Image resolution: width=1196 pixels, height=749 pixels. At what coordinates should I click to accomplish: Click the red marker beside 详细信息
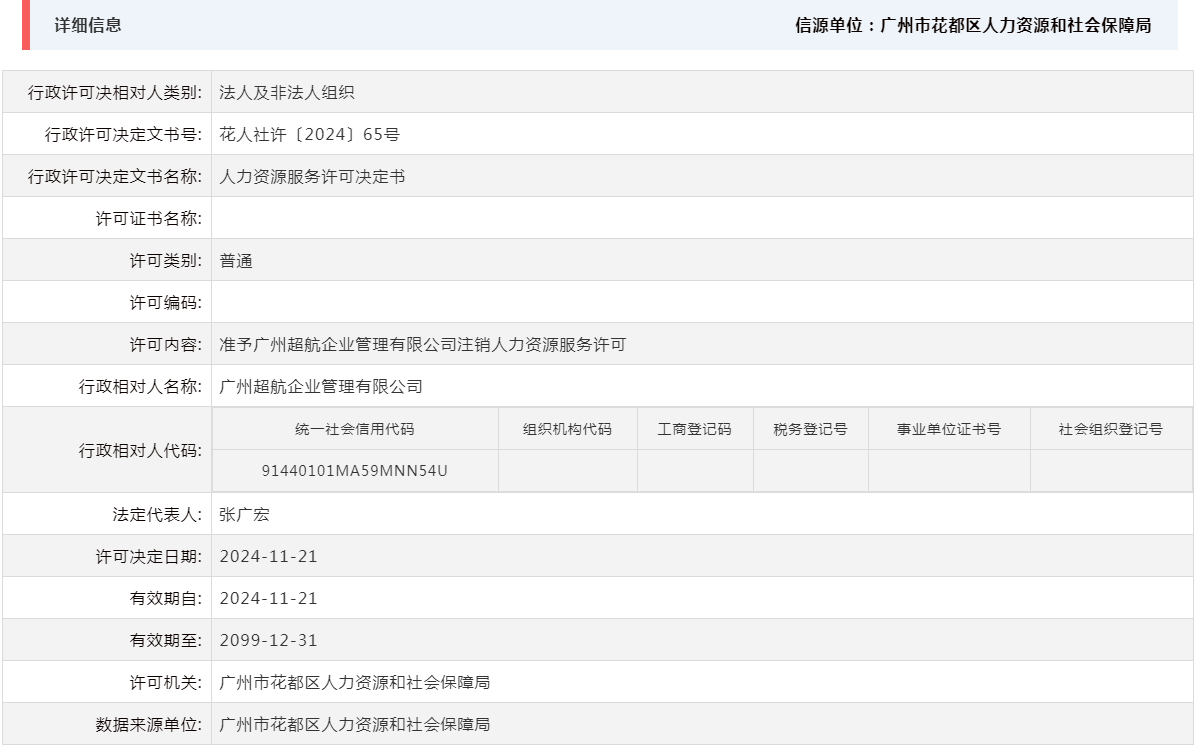click(26, 27)
